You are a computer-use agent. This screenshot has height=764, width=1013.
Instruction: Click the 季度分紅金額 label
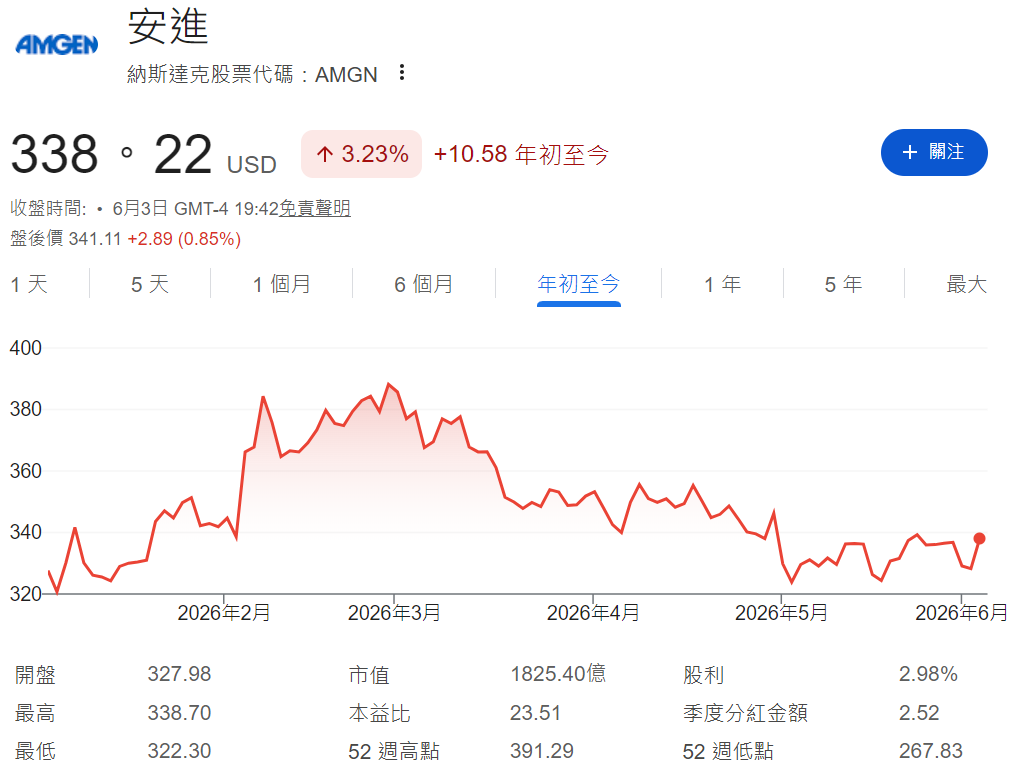(x=746, y=713)
